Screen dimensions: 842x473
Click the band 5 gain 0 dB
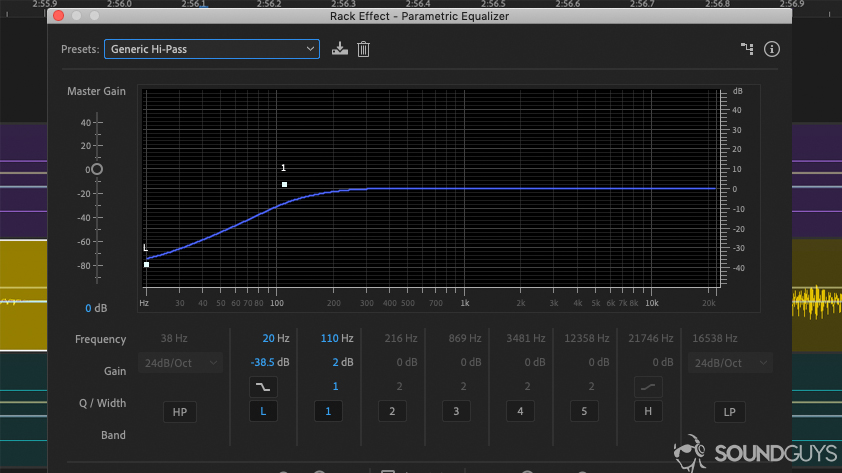[x=599, y=362]
